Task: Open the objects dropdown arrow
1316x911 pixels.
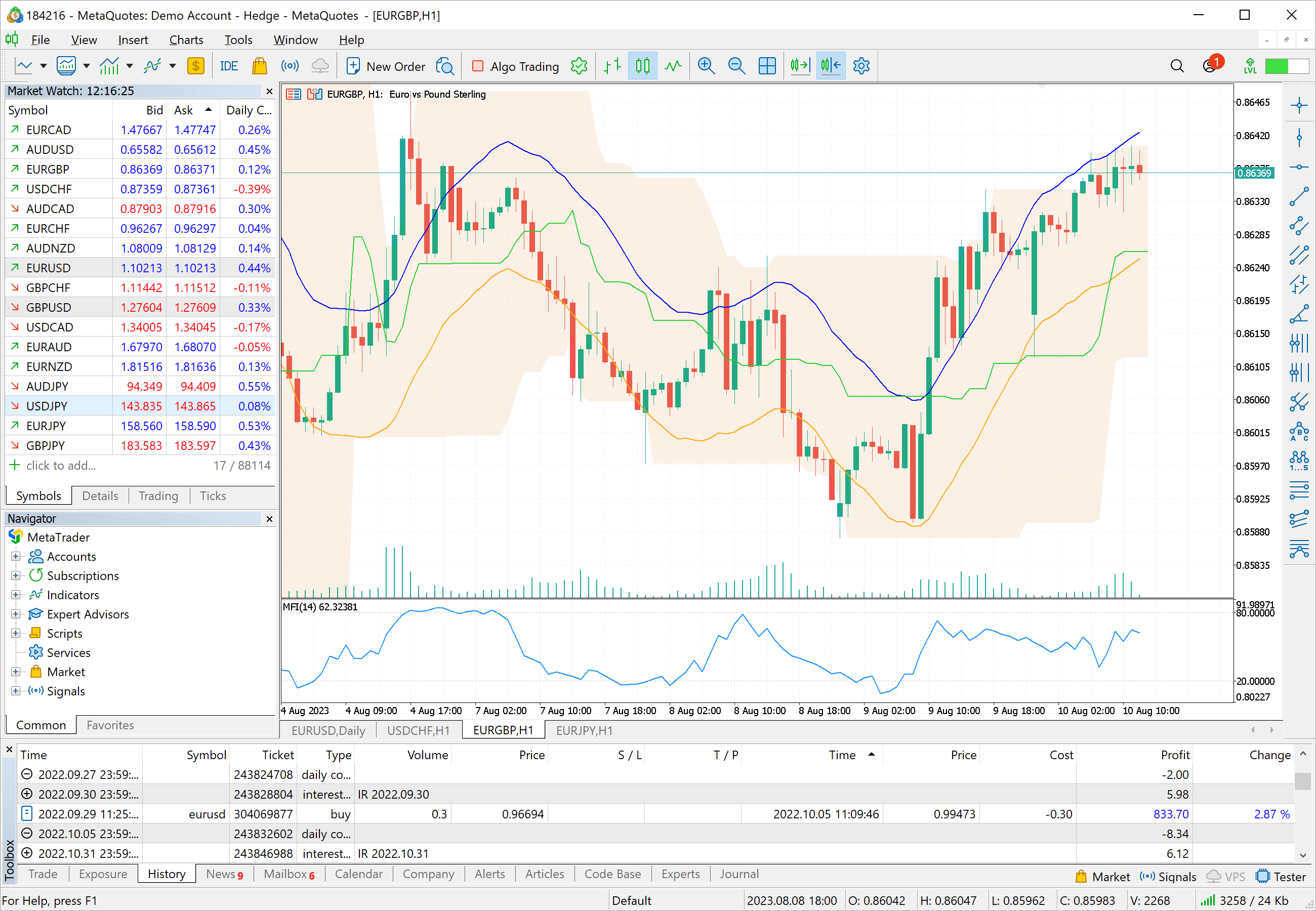Action: tap(173, 66)
